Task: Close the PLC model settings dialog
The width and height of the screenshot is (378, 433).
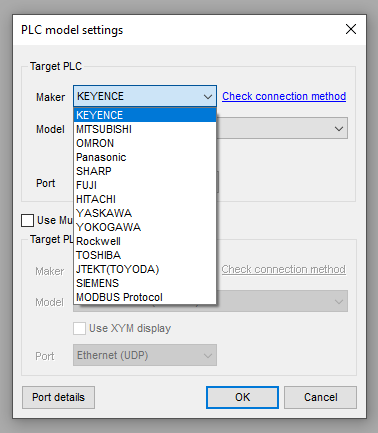Action: pyautogui.click(x=351, y=29)
